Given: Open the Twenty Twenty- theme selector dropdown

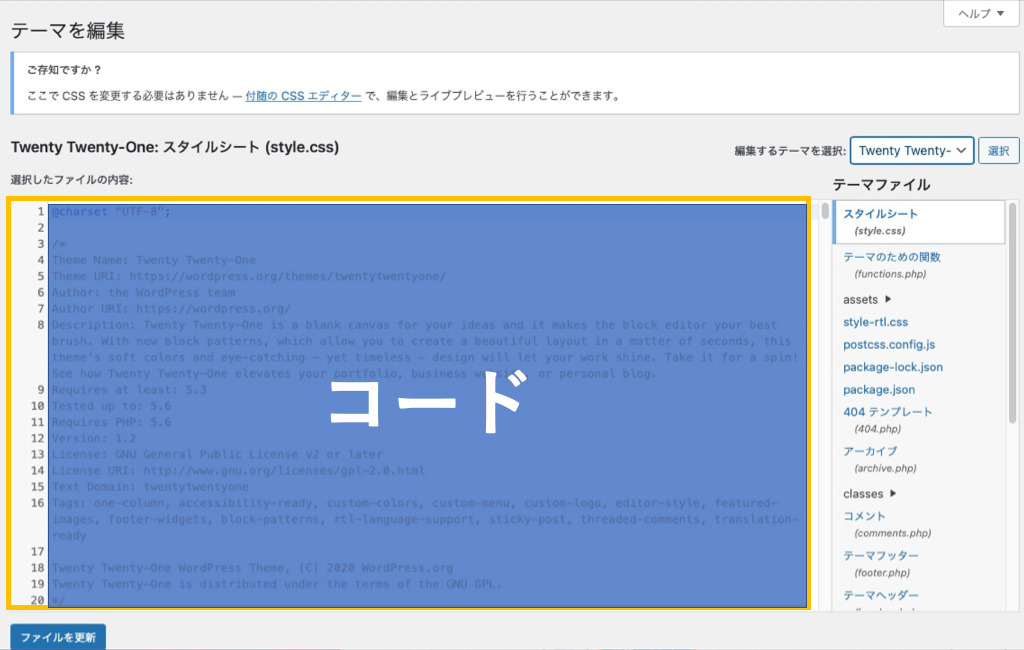Looking at the screenshot, I should point(912,151).
